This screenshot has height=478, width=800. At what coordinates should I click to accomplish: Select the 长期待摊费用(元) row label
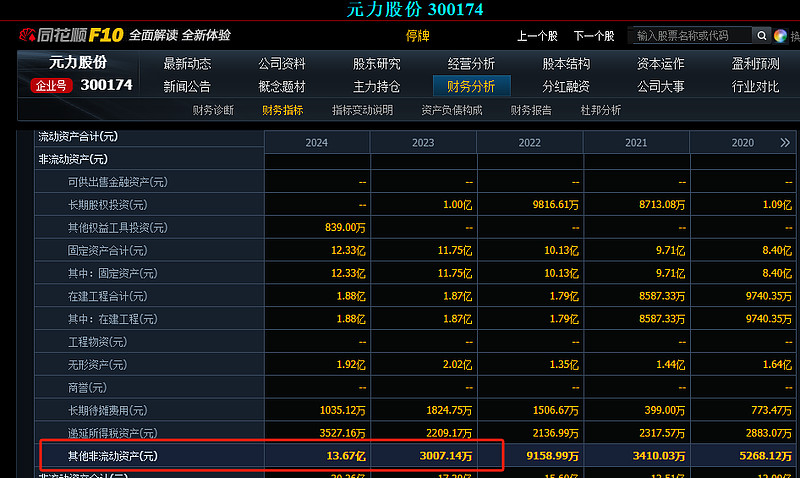pos(107,410)
